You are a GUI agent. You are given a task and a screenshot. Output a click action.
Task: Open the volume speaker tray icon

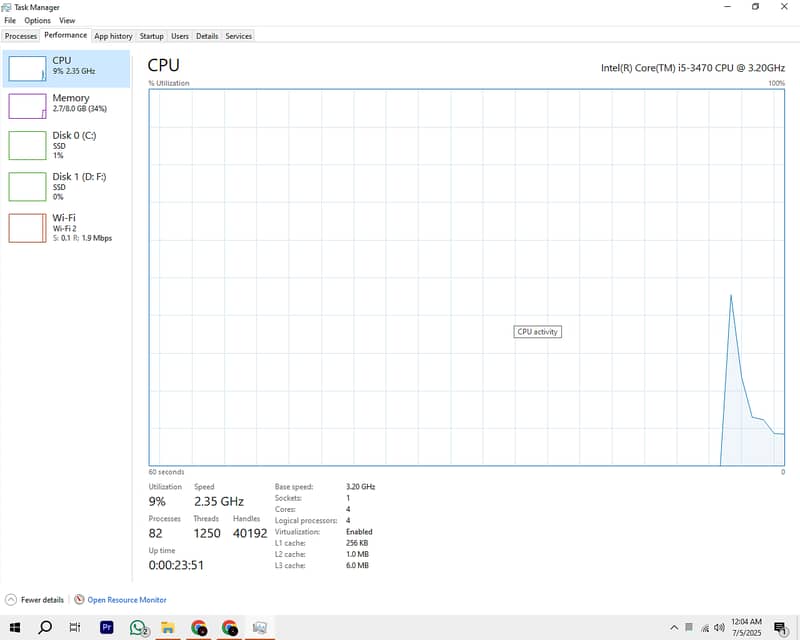pos(719,627)
